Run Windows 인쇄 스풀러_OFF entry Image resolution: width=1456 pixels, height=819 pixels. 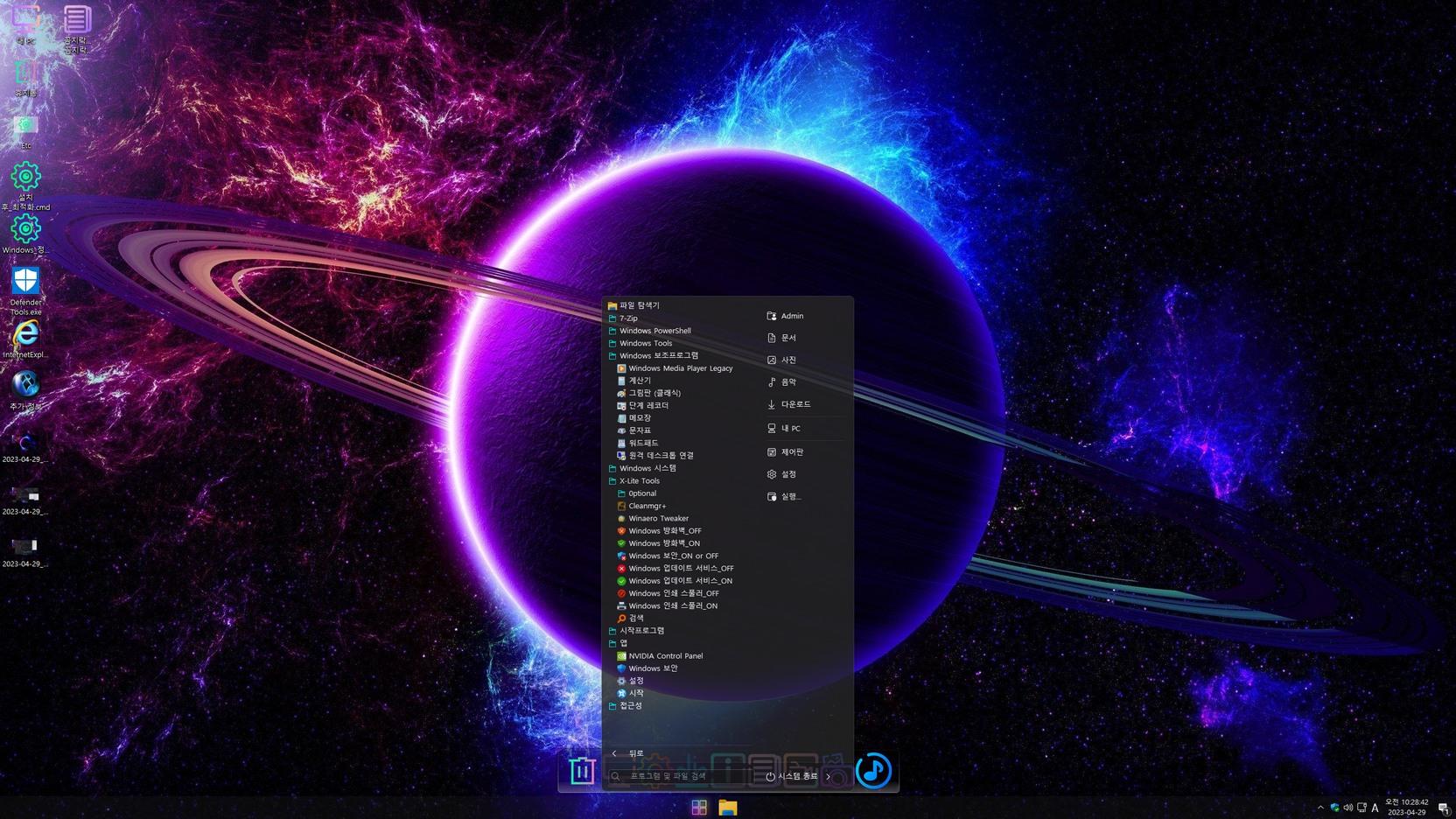[x=668, y=593]
